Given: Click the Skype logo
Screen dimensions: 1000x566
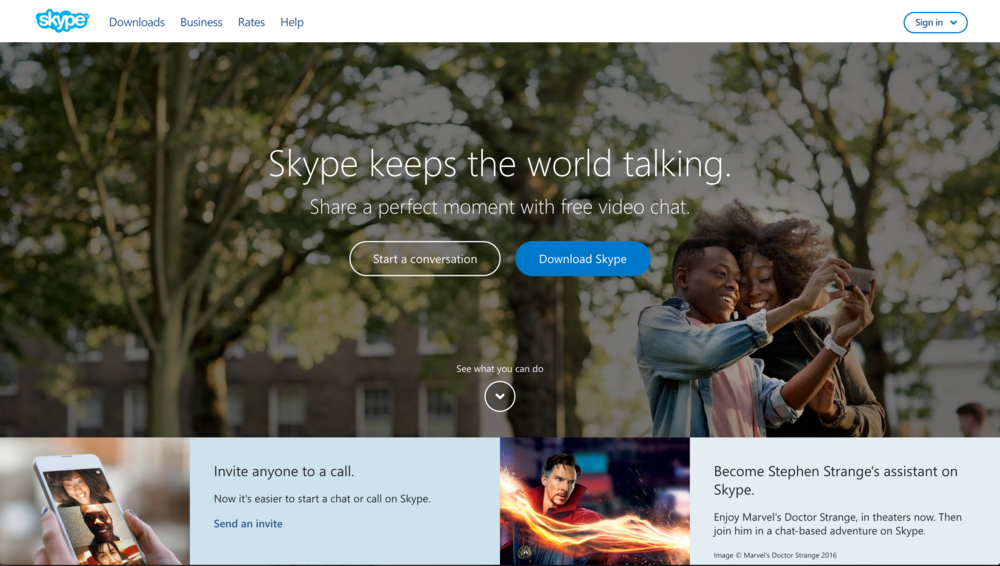Looking at the screenshot, I should (x=62, y=21).
